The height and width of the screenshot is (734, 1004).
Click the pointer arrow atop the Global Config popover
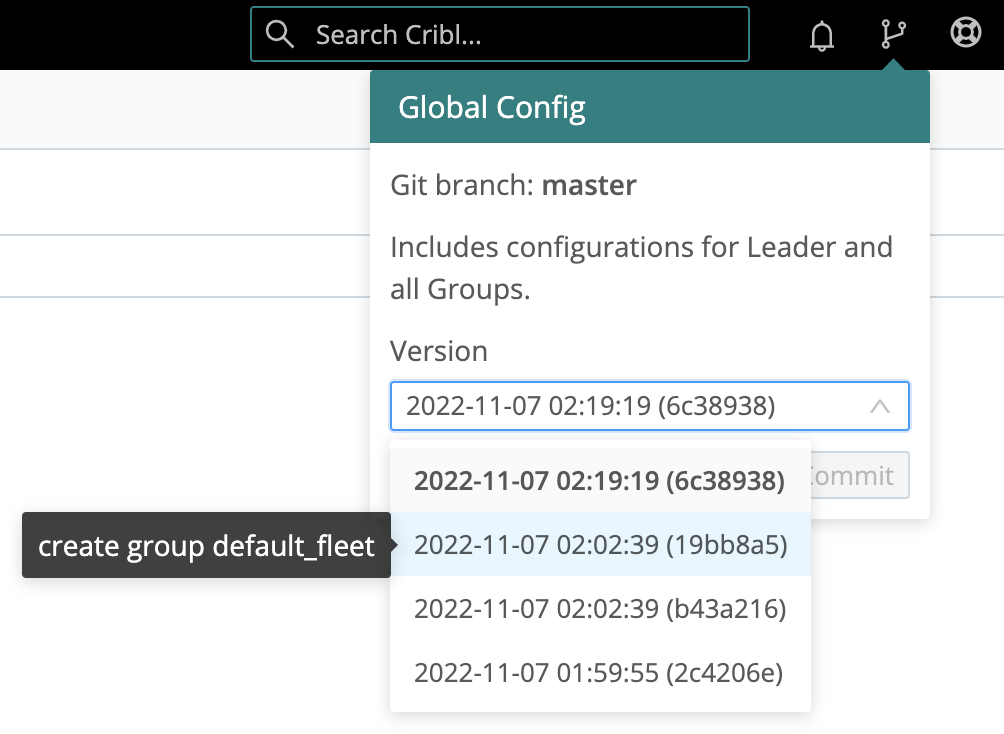point(893,65)
